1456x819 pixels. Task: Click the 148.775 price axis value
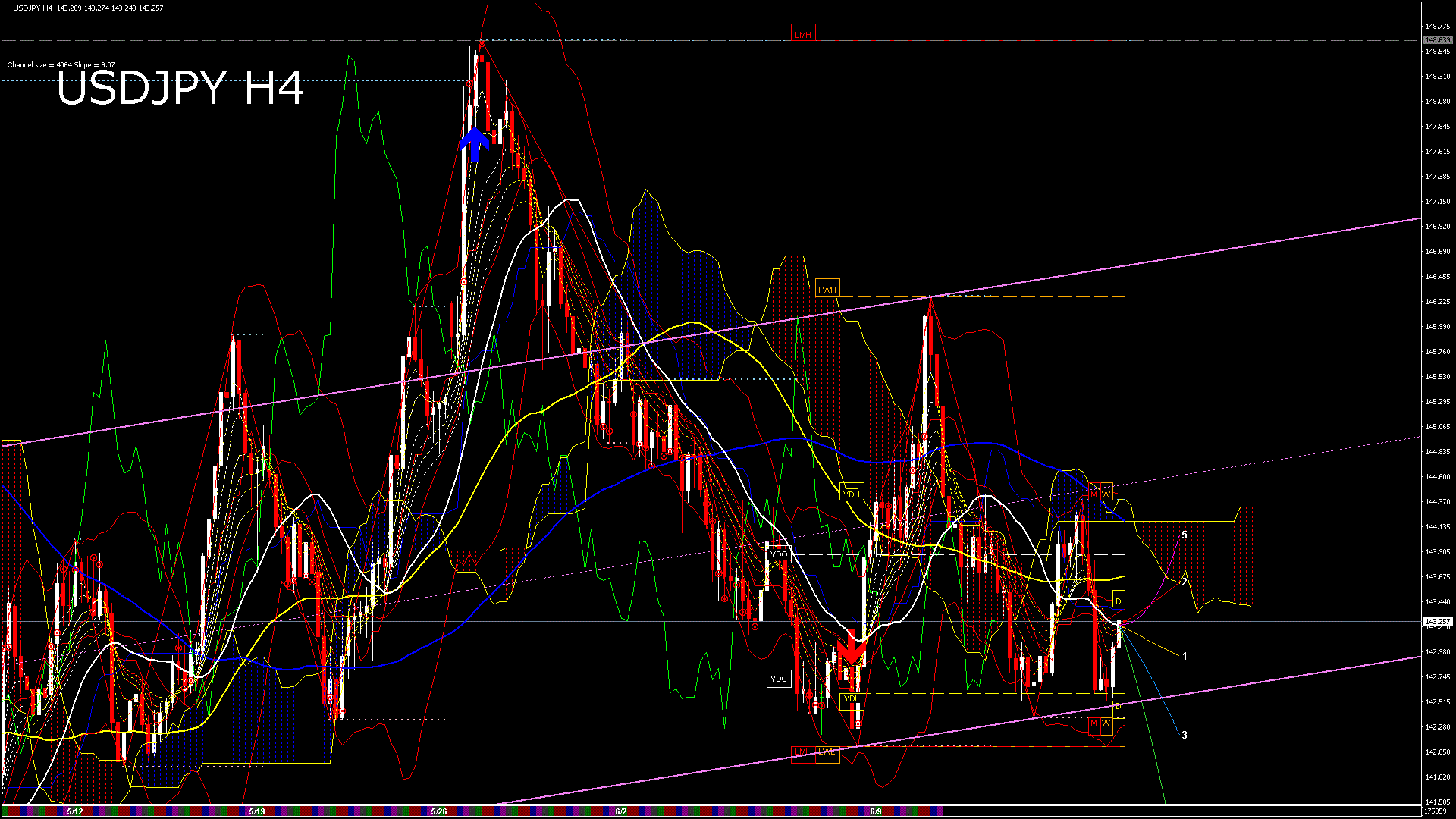pyautogui.click(x=1438, y=26)
